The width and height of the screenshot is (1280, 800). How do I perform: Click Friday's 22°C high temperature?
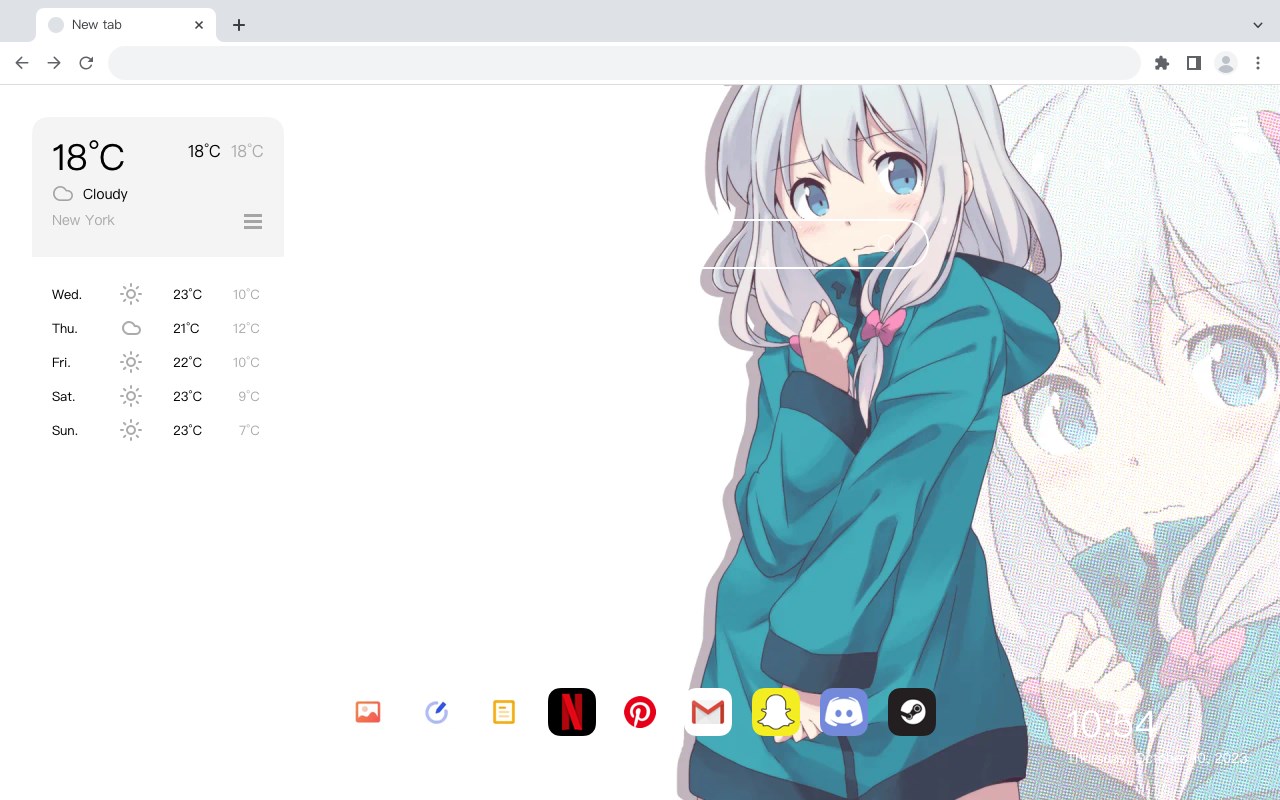(187, 362)
